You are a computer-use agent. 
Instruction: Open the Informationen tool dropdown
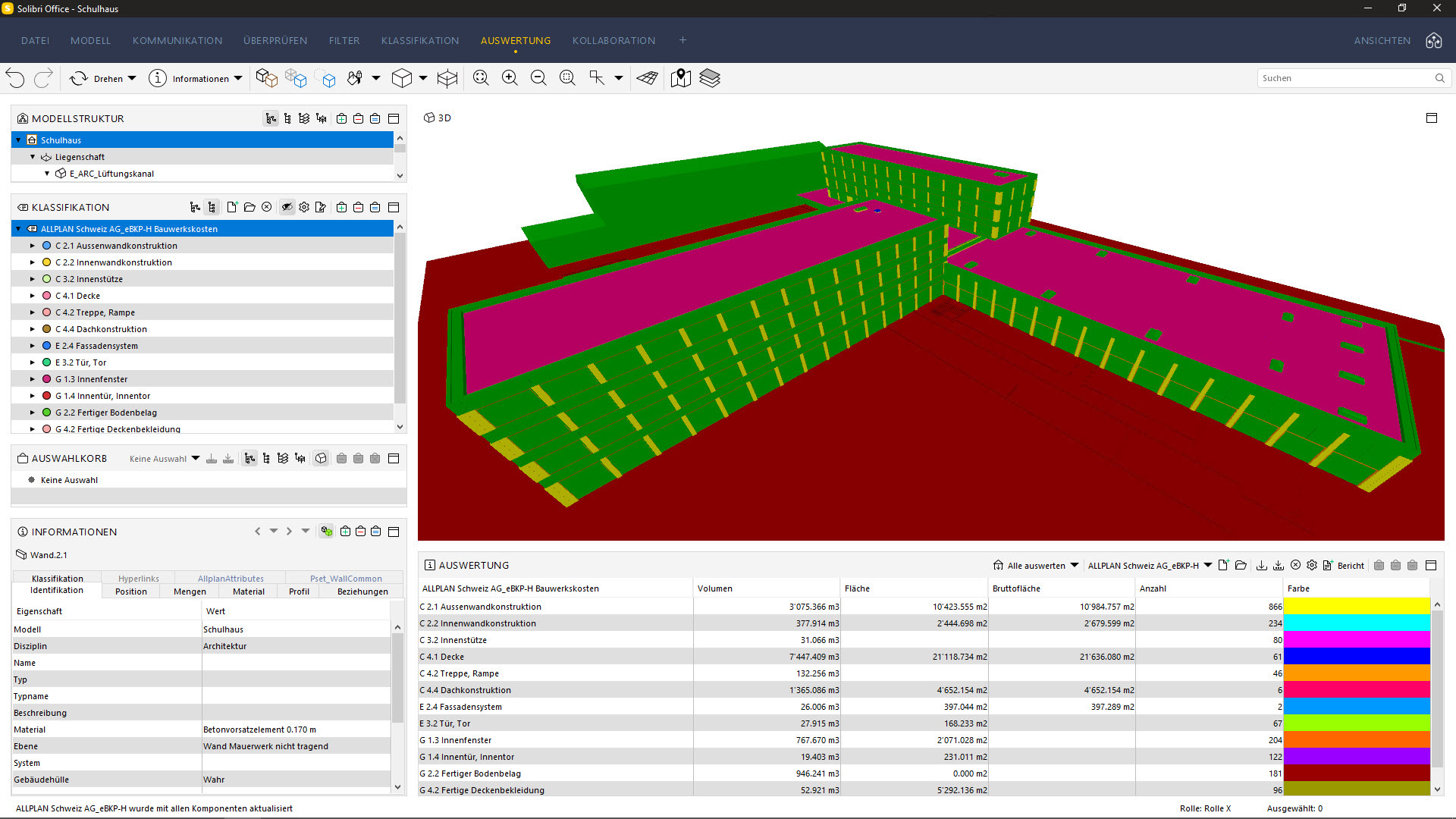tap(238, 78)
